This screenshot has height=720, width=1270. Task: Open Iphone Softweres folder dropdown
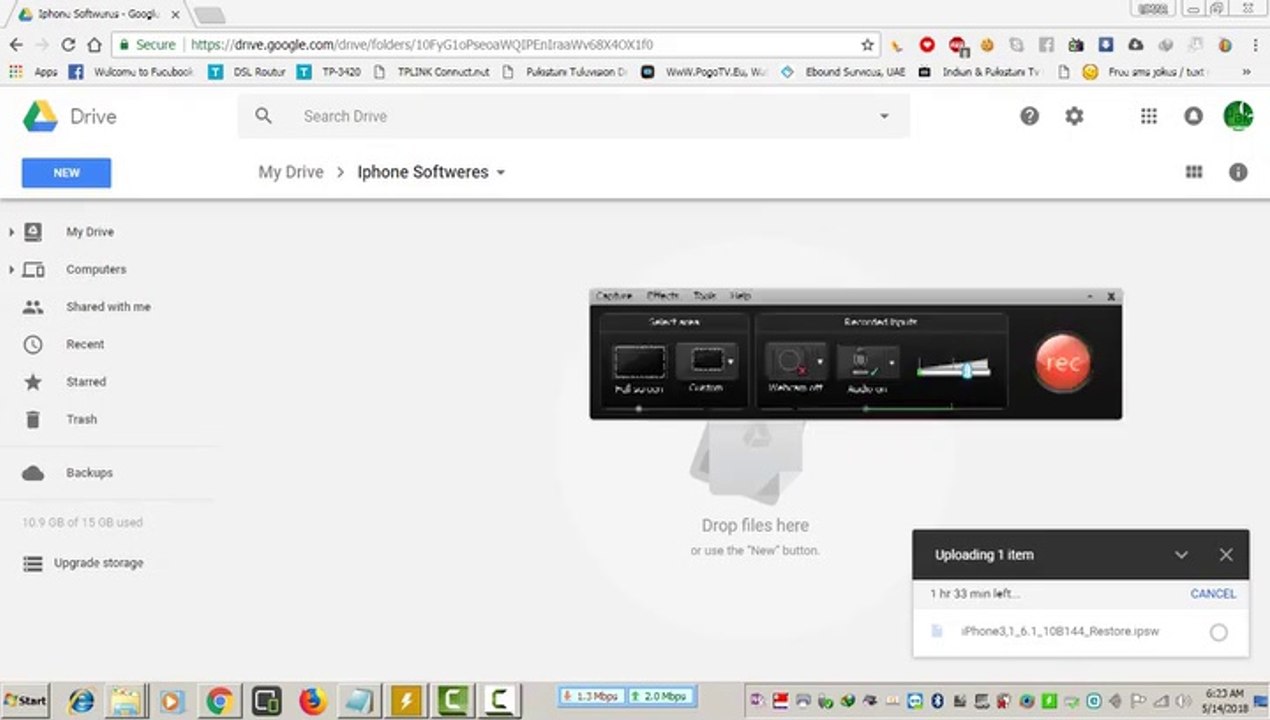coord(501,172)
